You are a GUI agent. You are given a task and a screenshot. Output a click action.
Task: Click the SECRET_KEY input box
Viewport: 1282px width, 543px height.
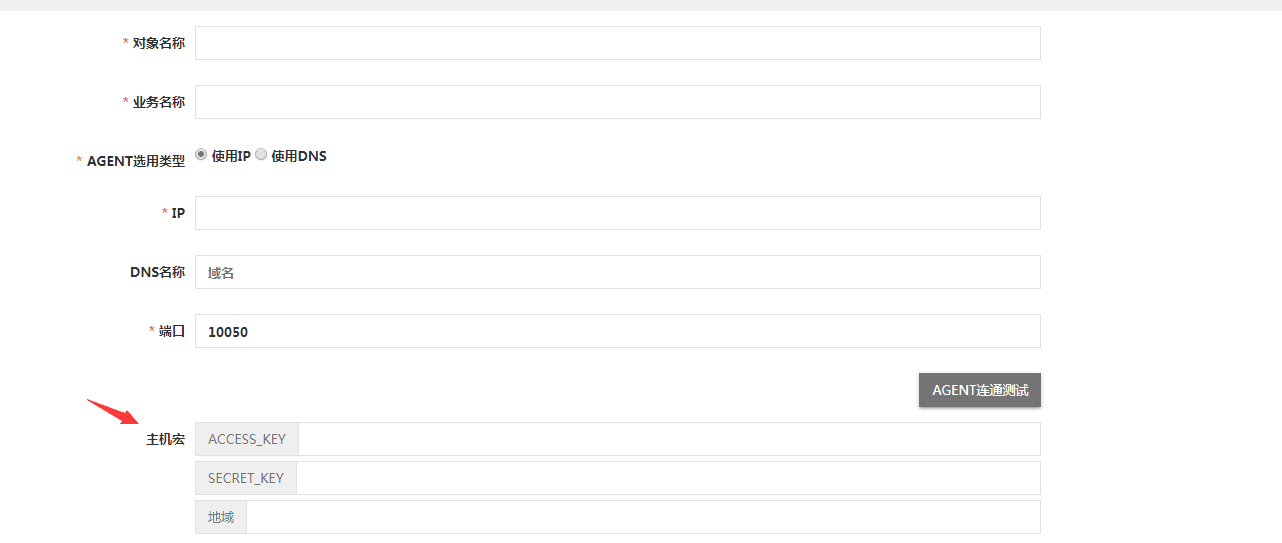tap(669, 478)
